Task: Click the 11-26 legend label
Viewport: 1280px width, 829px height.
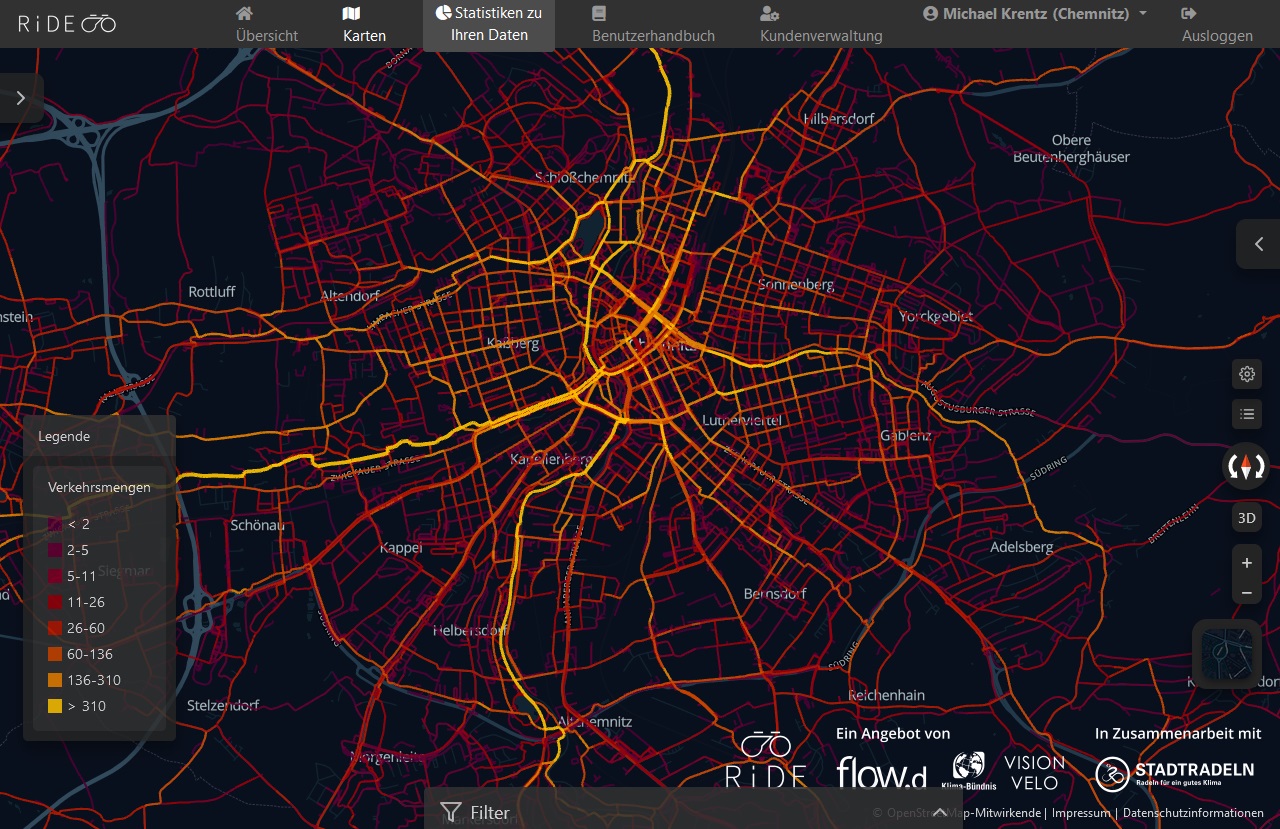Action: [86, 602]
